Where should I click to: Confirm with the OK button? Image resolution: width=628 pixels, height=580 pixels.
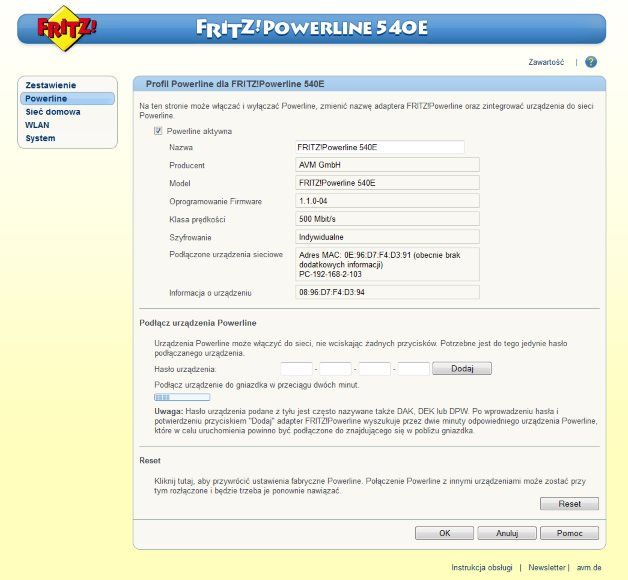coord(445,533)
